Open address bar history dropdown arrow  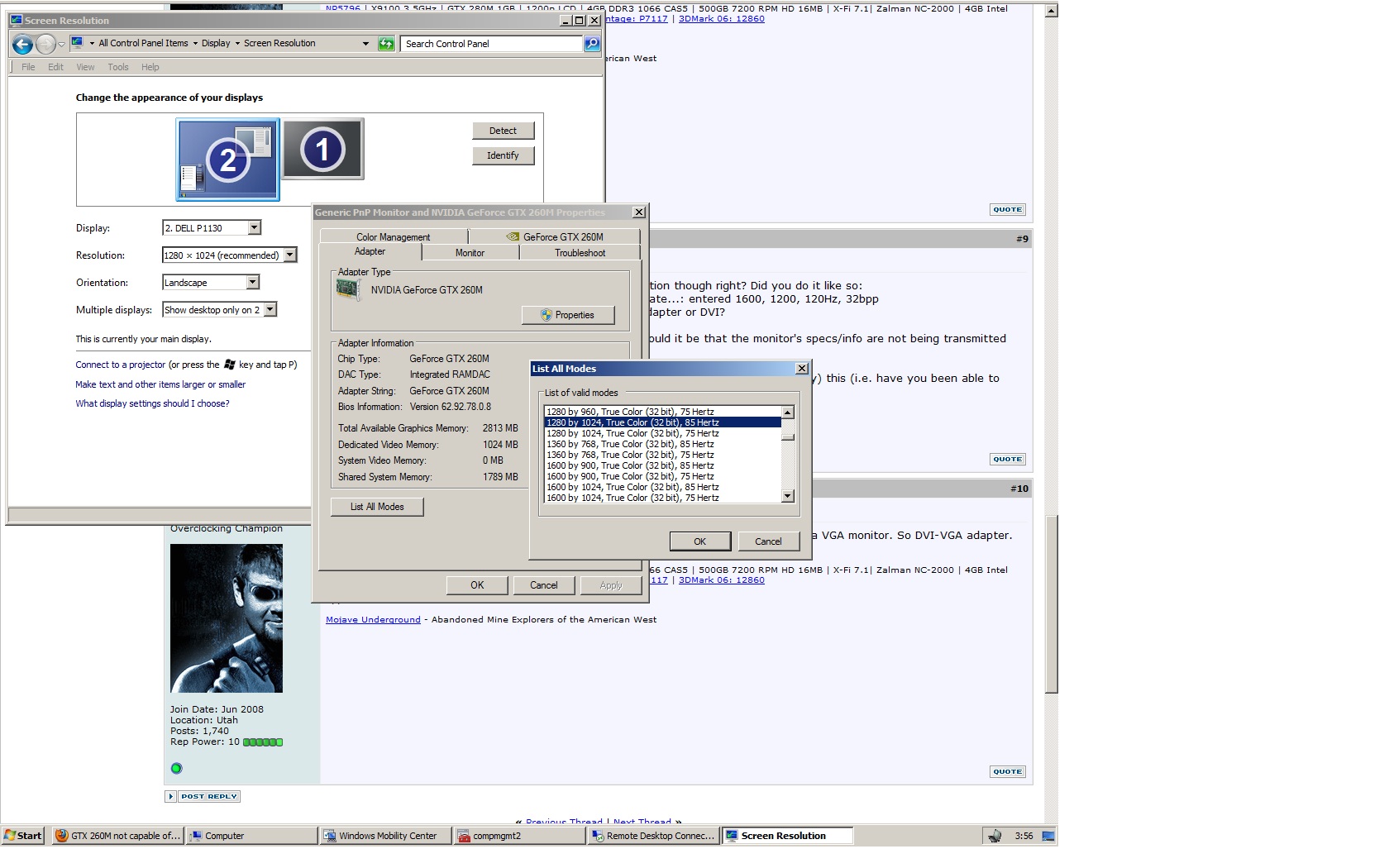pyautogui.click(x=365, y=44)
